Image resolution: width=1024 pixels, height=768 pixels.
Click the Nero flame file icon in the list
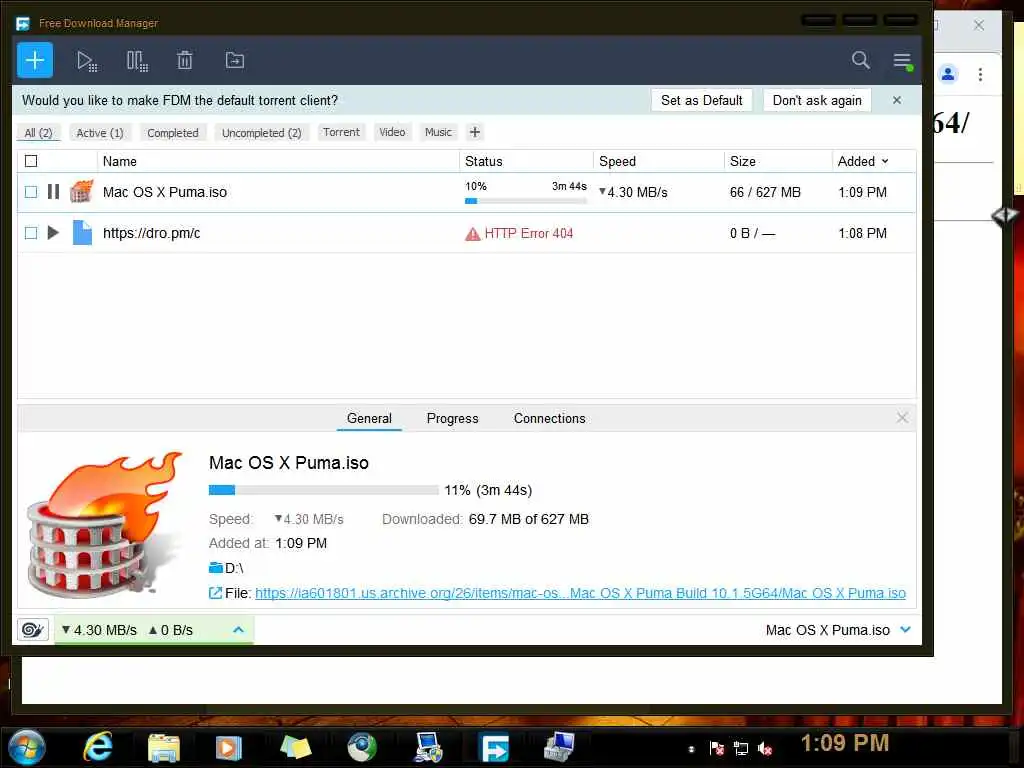82,191
